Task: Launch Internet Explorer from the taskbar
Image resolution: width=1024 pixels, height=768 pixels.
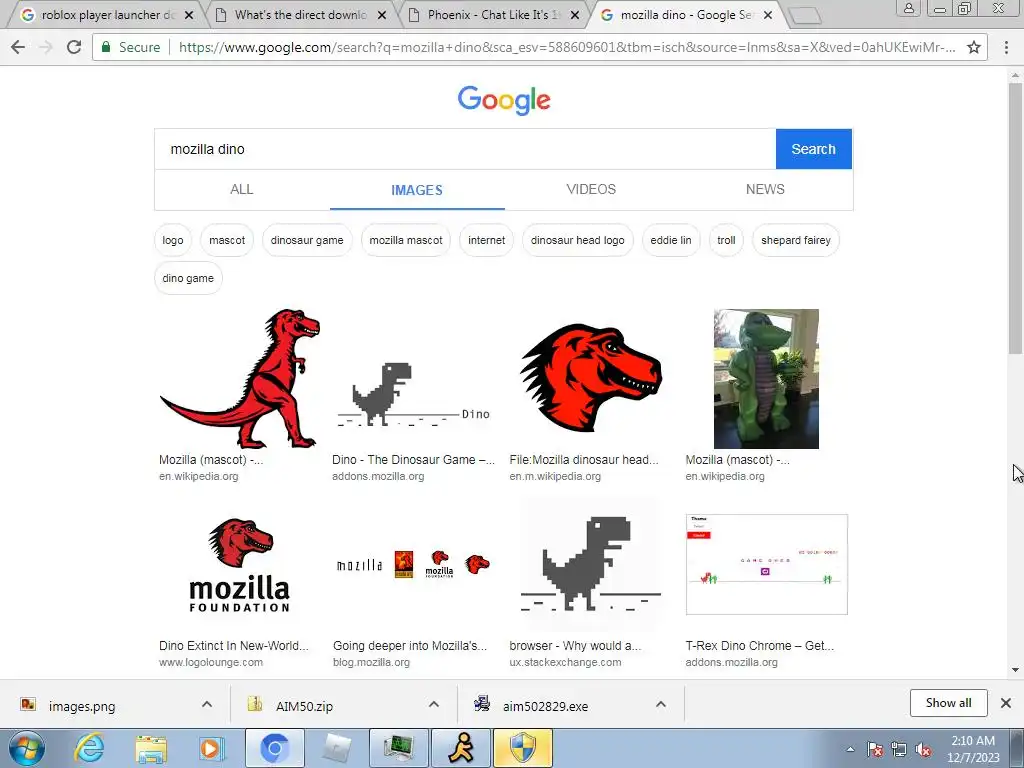Action: click(89, 748)
